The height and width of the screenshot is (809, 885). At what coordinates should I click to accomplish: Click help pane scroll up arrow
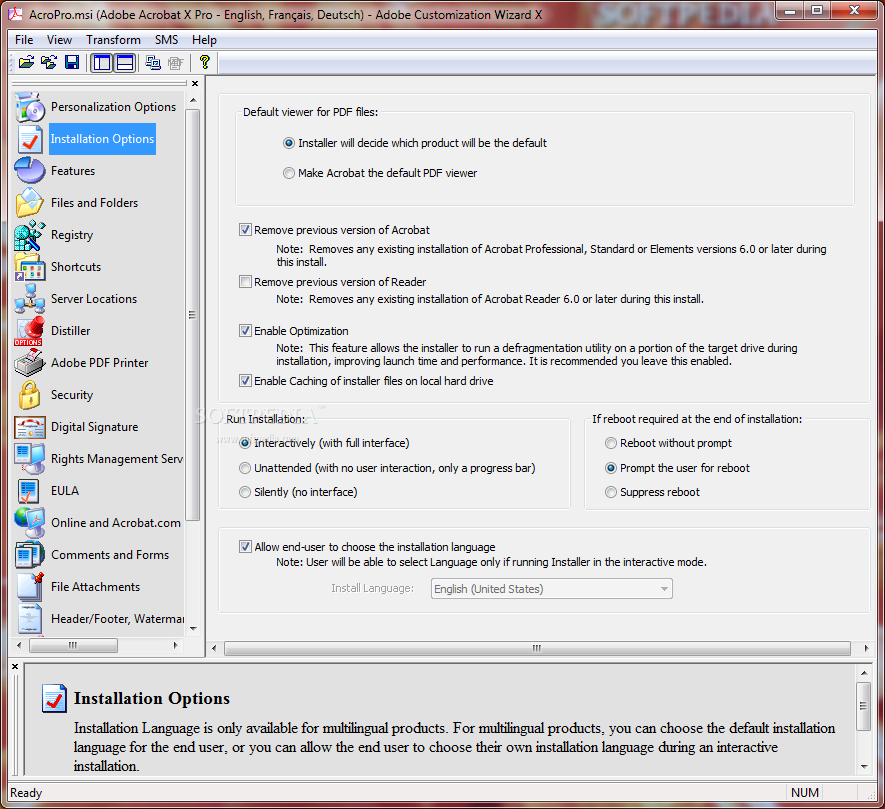coord(864,673)
